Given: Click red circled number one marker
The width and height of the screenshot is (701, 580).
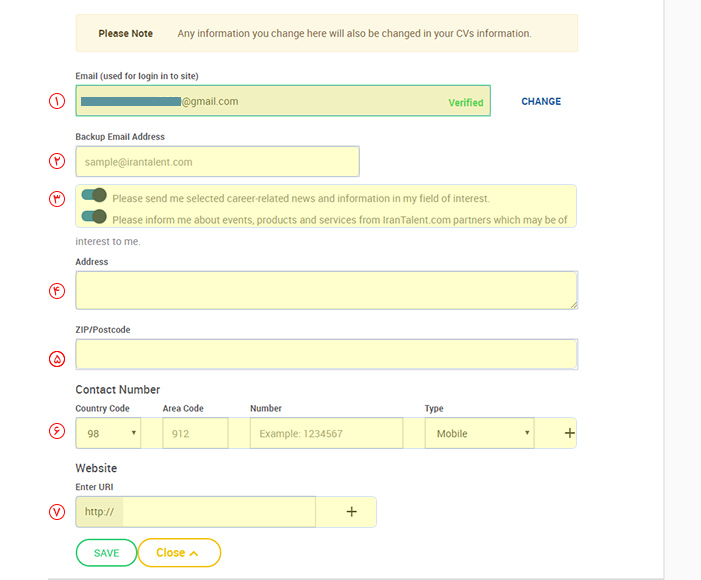Looking at the screenshot, I should click(57, 101).
